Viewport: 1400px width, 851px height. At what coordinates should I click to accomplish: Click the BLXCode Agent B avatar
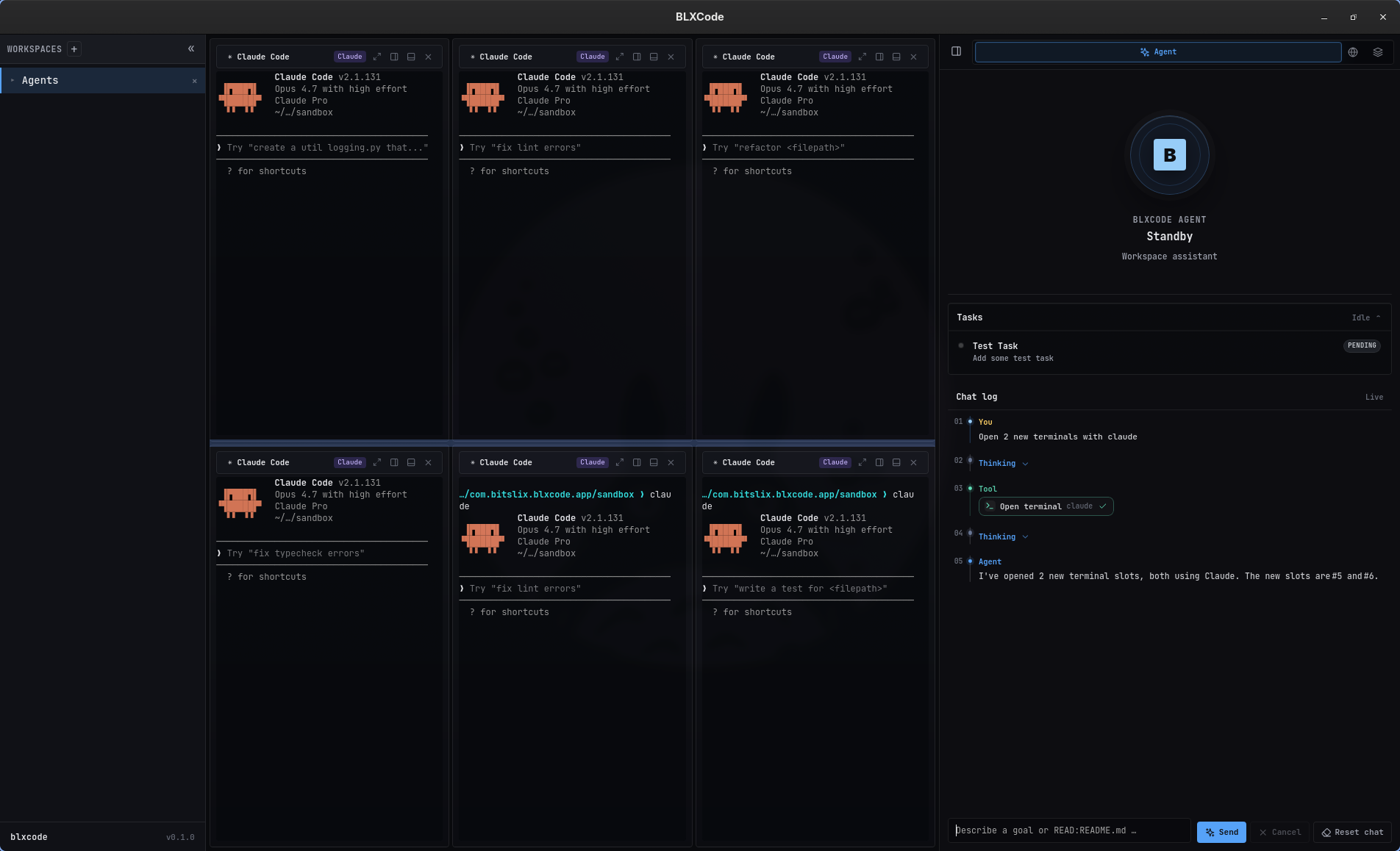(x=1169, y=155)
